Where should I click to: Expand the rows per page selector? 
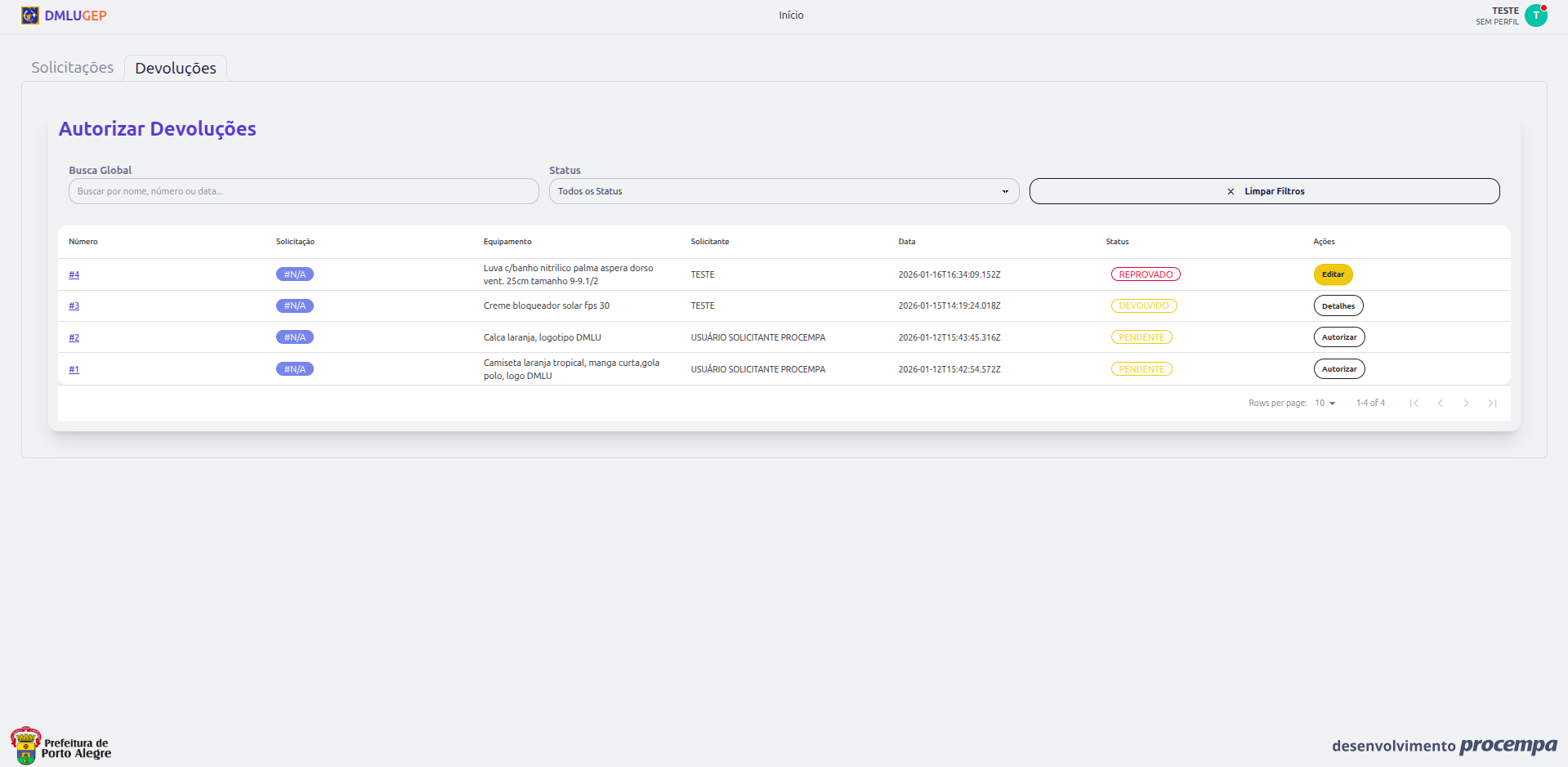tap(1325, 404)
